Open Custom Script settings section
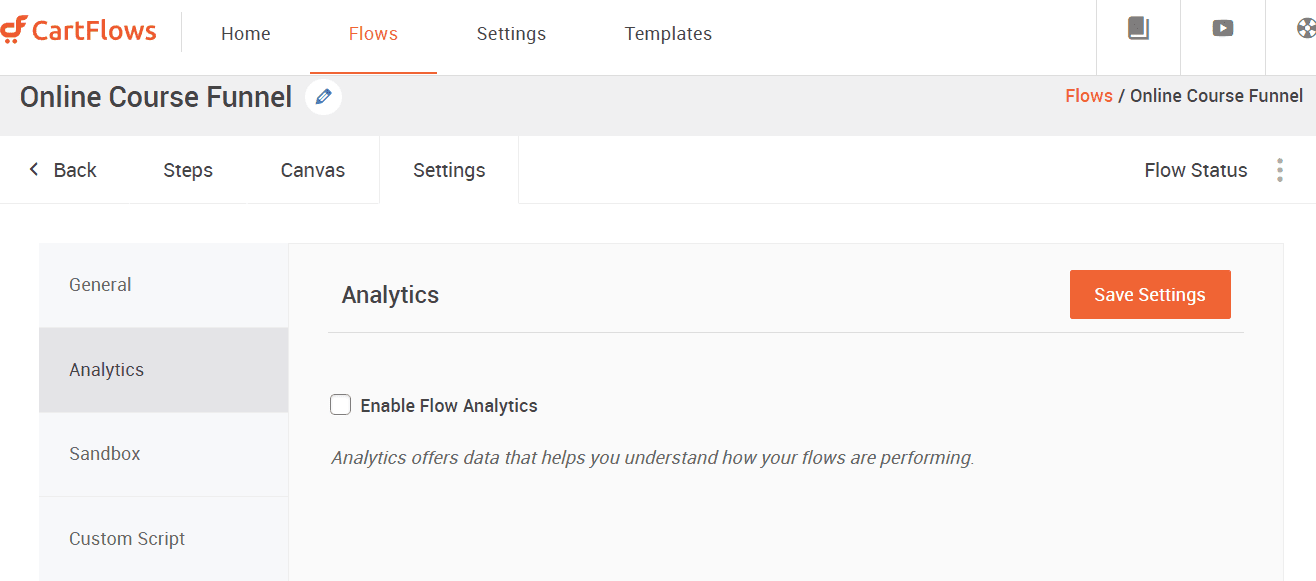The height and width of the screenshot is (581, 1316). click(x=127, y=539)
